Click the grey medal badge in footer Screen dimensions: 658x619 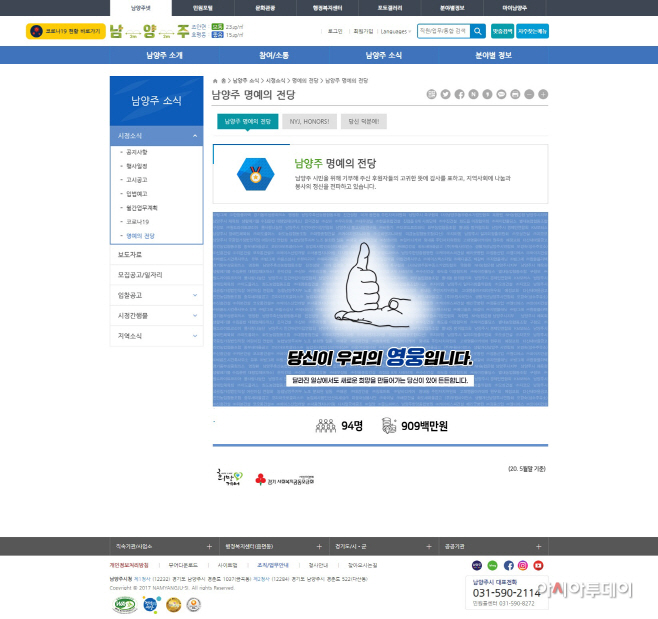pos(193,605)
